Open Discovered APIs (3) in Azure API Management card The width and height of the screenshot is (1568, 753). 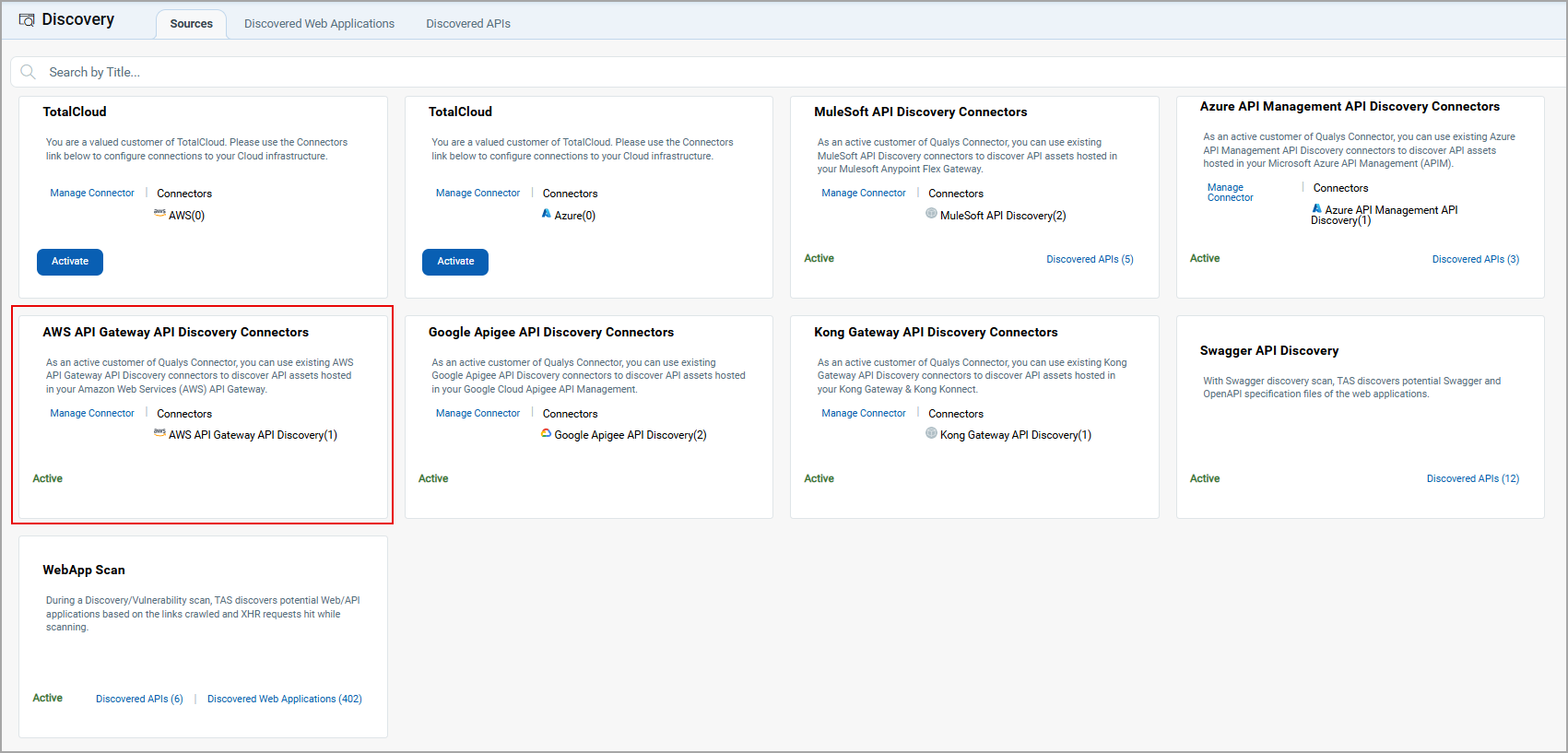pos(1476,259)
